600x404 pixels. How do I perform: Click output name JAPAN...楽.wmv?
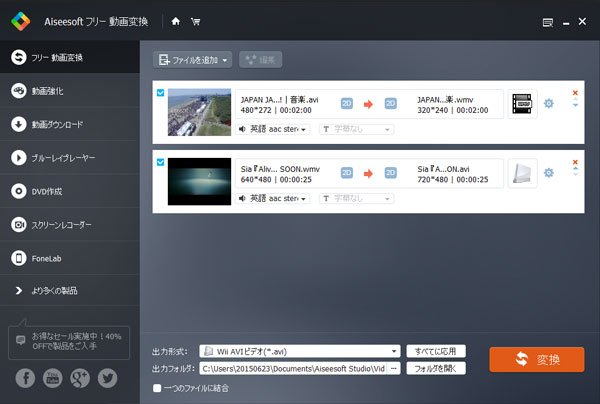tap(445, 100)
